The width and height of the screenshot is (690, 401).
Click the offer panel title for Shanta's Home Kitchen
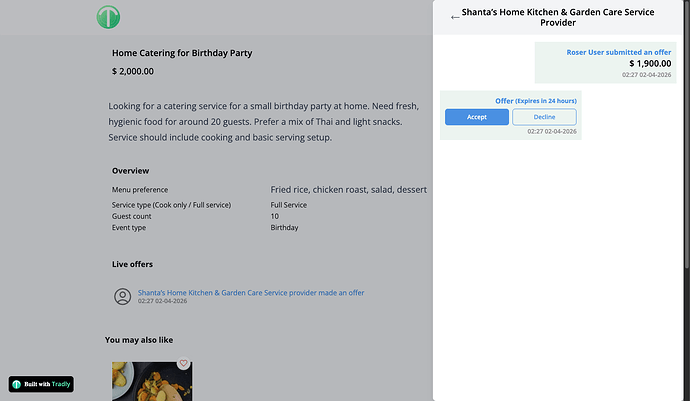[558, 17]
